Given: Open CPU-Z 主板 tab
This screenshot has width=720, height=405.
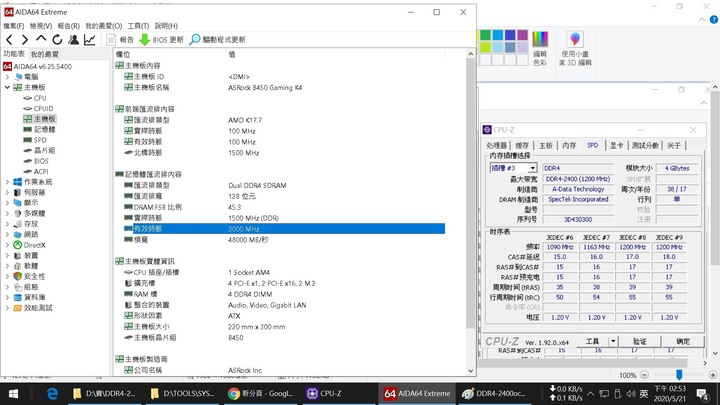Looking at the screenshot, I should [546, 146].
